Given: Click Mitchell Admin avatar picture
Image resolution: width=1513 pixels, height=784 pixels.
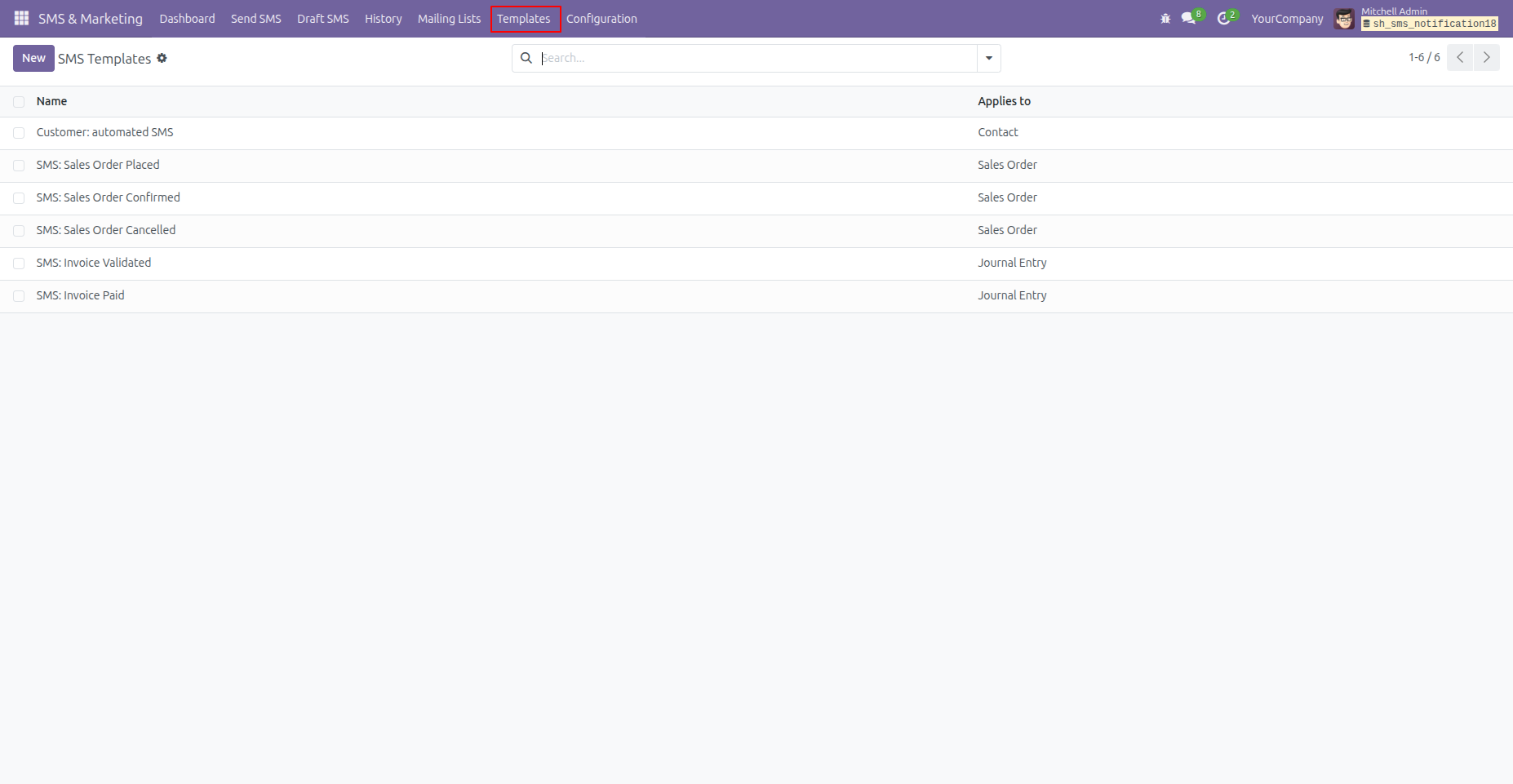Looking at the screenshot, I should 1344,18.
